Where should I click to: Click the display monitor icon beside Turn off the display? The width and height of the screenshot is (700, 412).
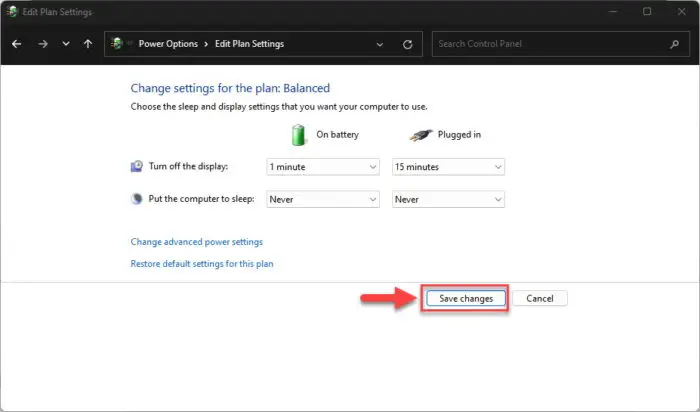click(137, 166)
